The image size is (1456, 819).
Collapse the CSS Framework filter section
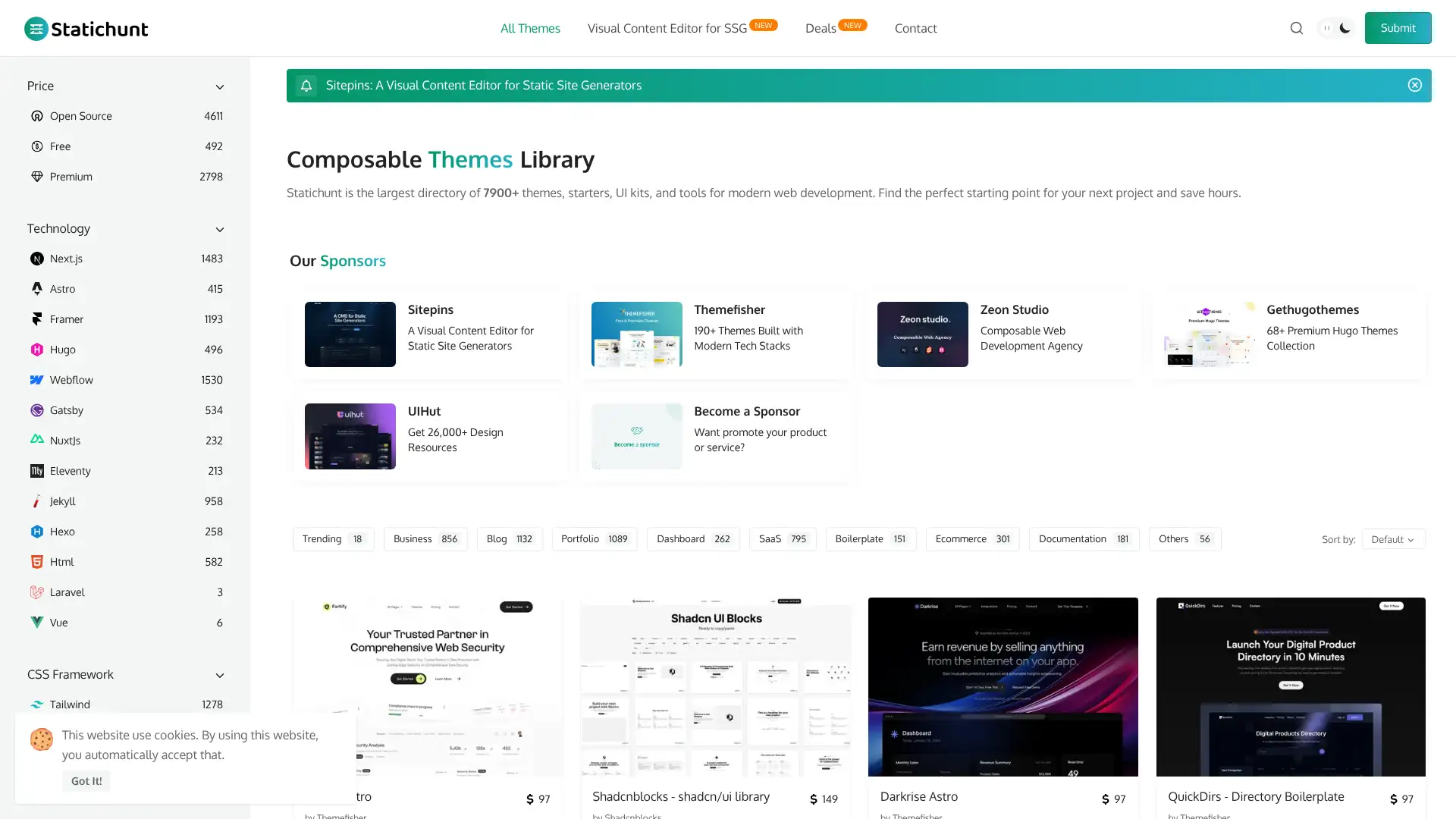click(x=220, y=675)
